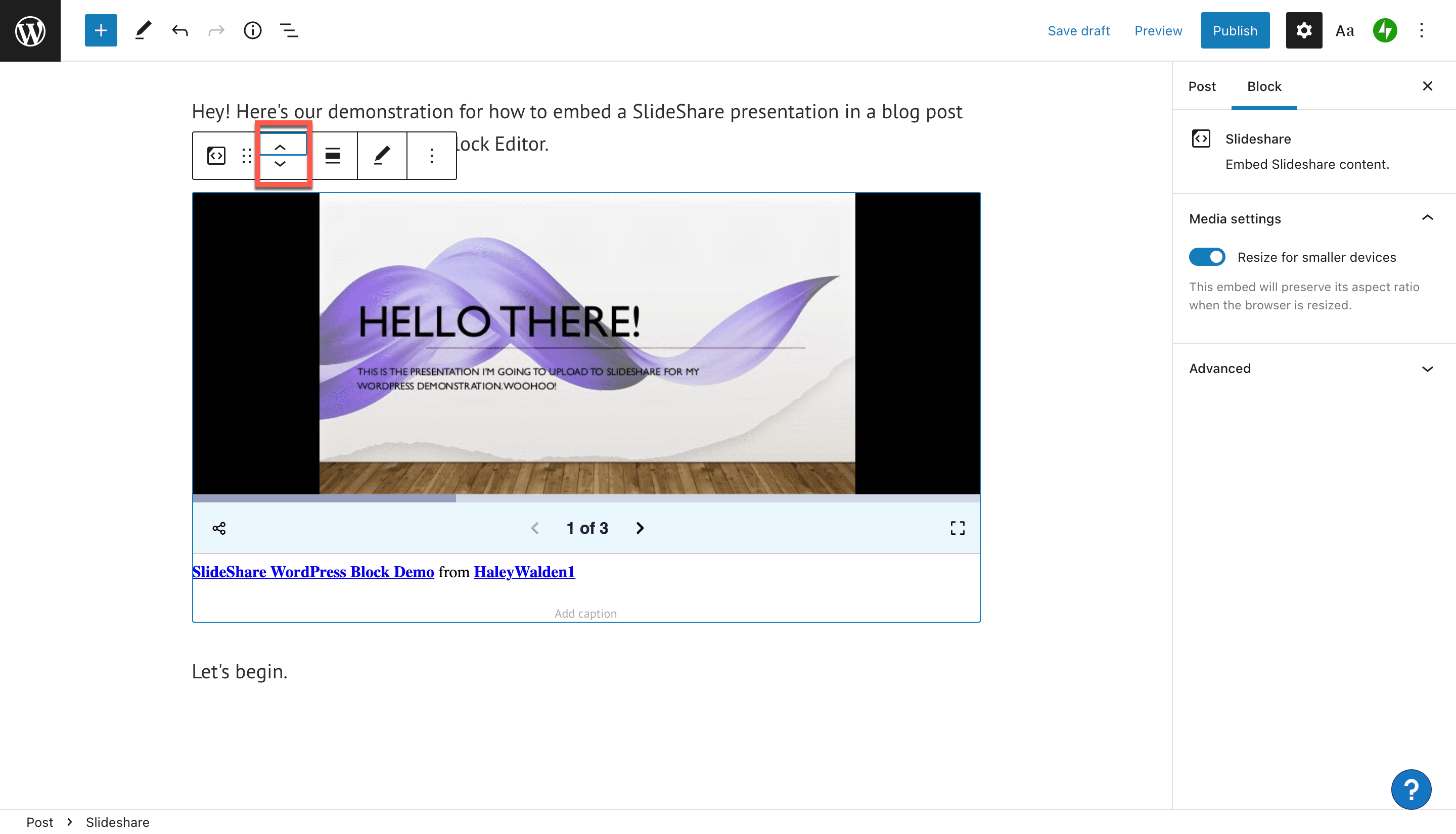The height and width of the screenshot is (834, 1456).
Task: Open the HaleyWalden1 author link
Action: tap(524, 572)
